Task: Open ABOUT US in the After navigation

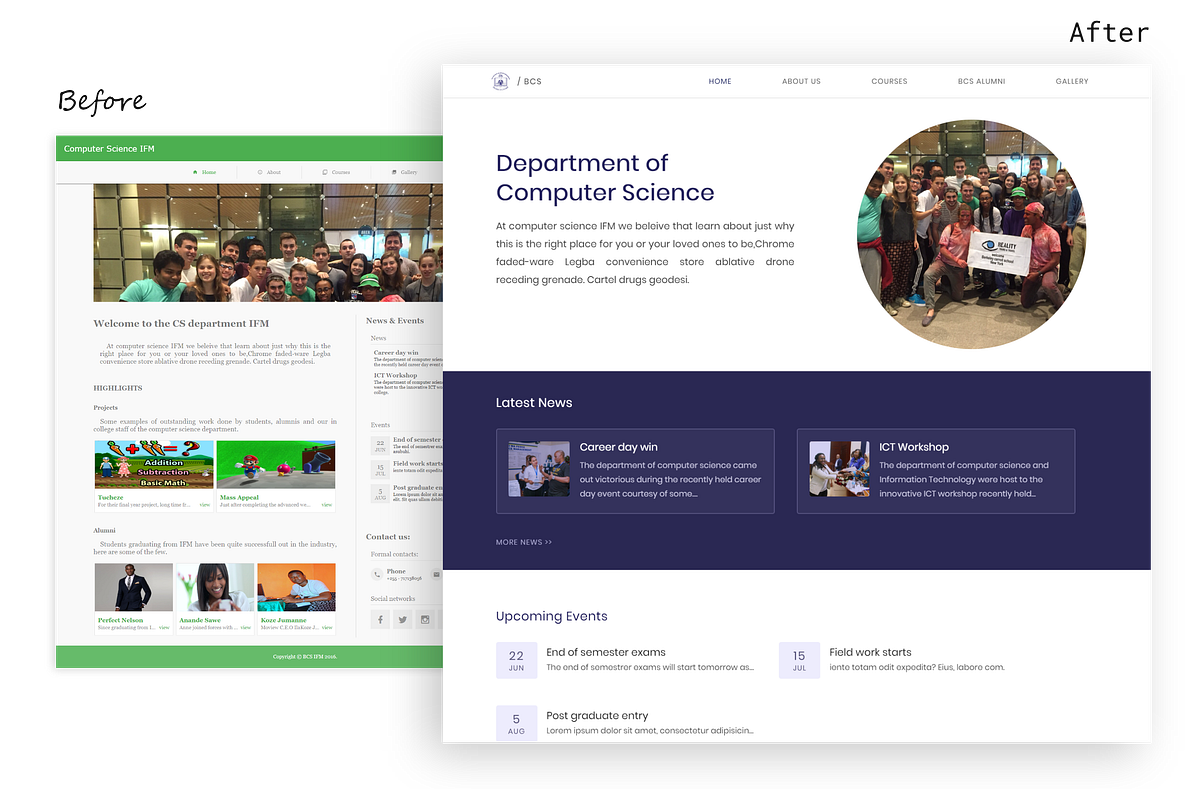Action: click(x=801, y=81)
